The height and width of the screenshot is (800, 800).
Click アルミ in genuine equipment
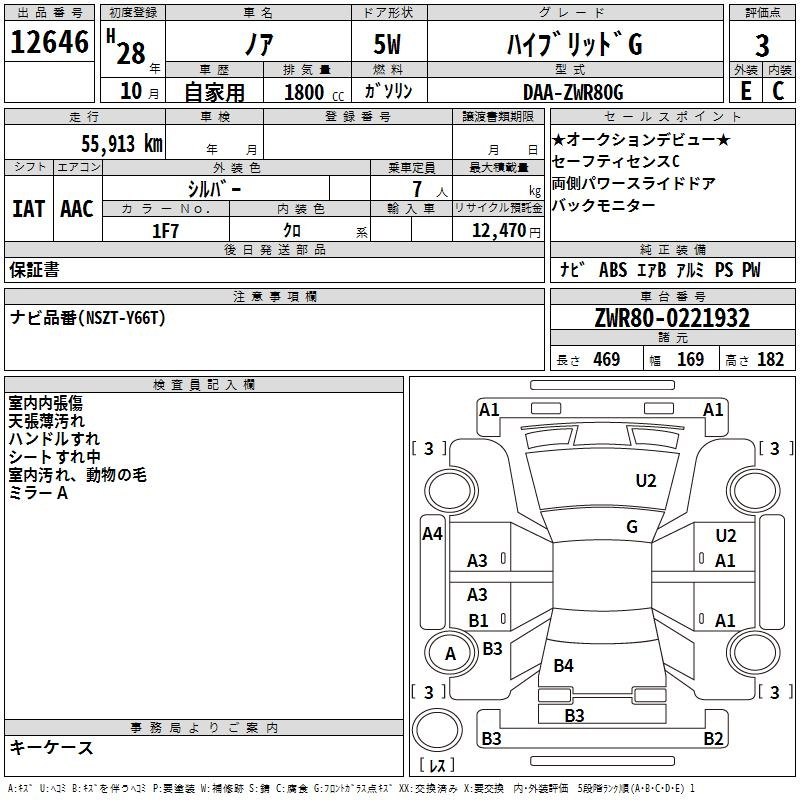(690, 269)
